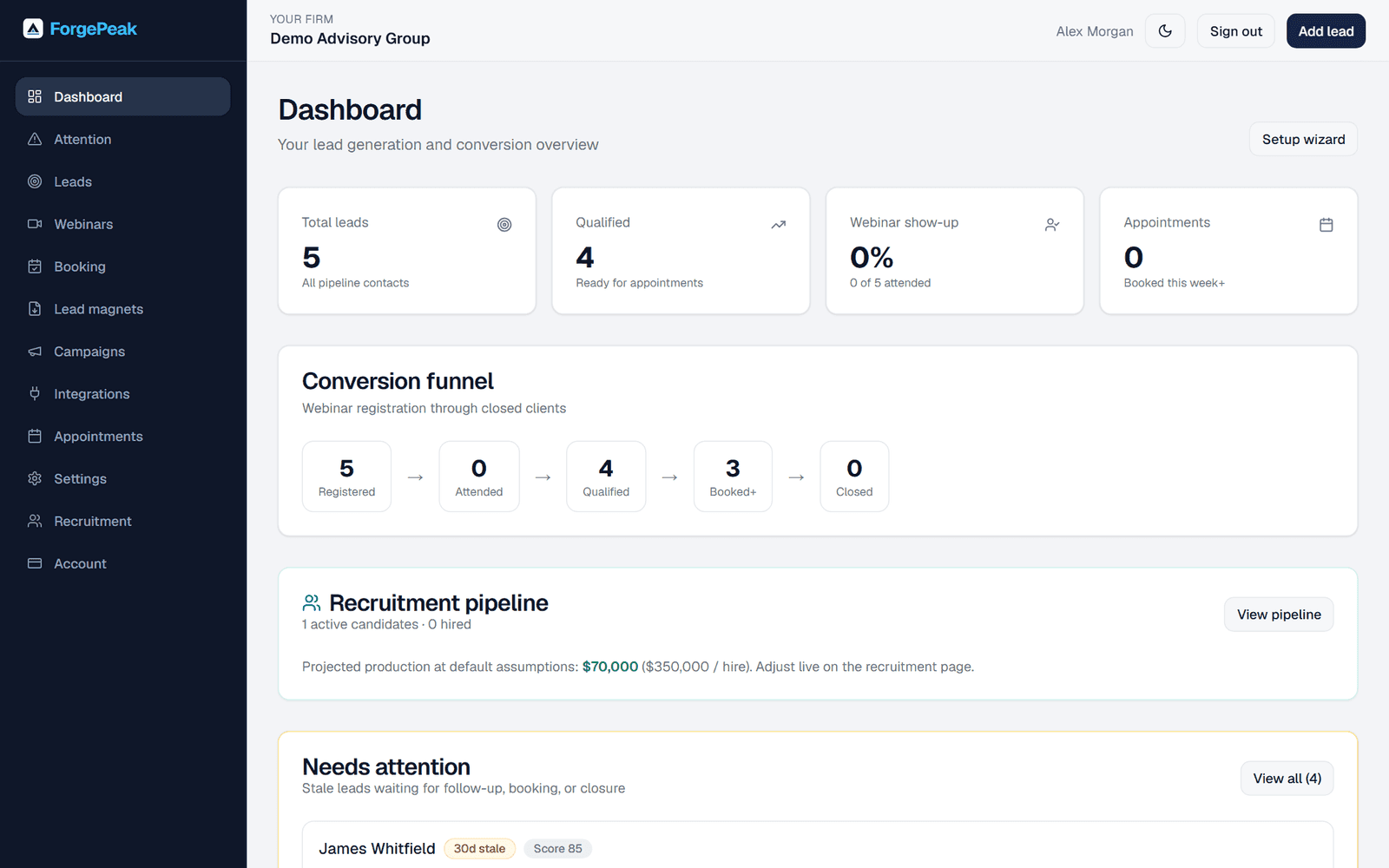Viewport: 1389px width, 868px height.
Task: Open the Booking menu item
Action: pyautogui.click(x=122, y=266)
